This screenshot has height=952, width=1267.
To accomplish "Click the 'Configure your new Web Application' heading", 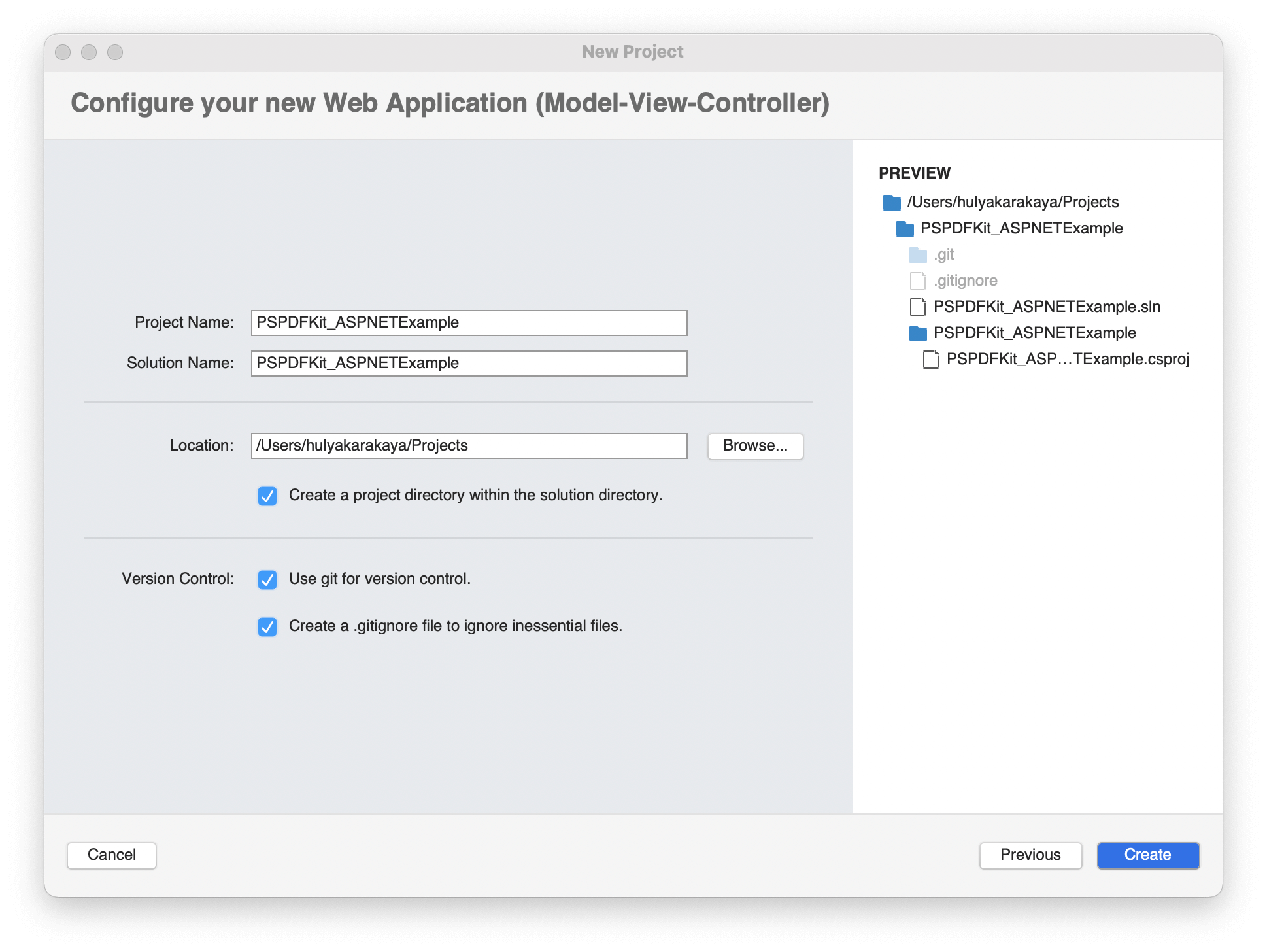I will pos(450,103).
